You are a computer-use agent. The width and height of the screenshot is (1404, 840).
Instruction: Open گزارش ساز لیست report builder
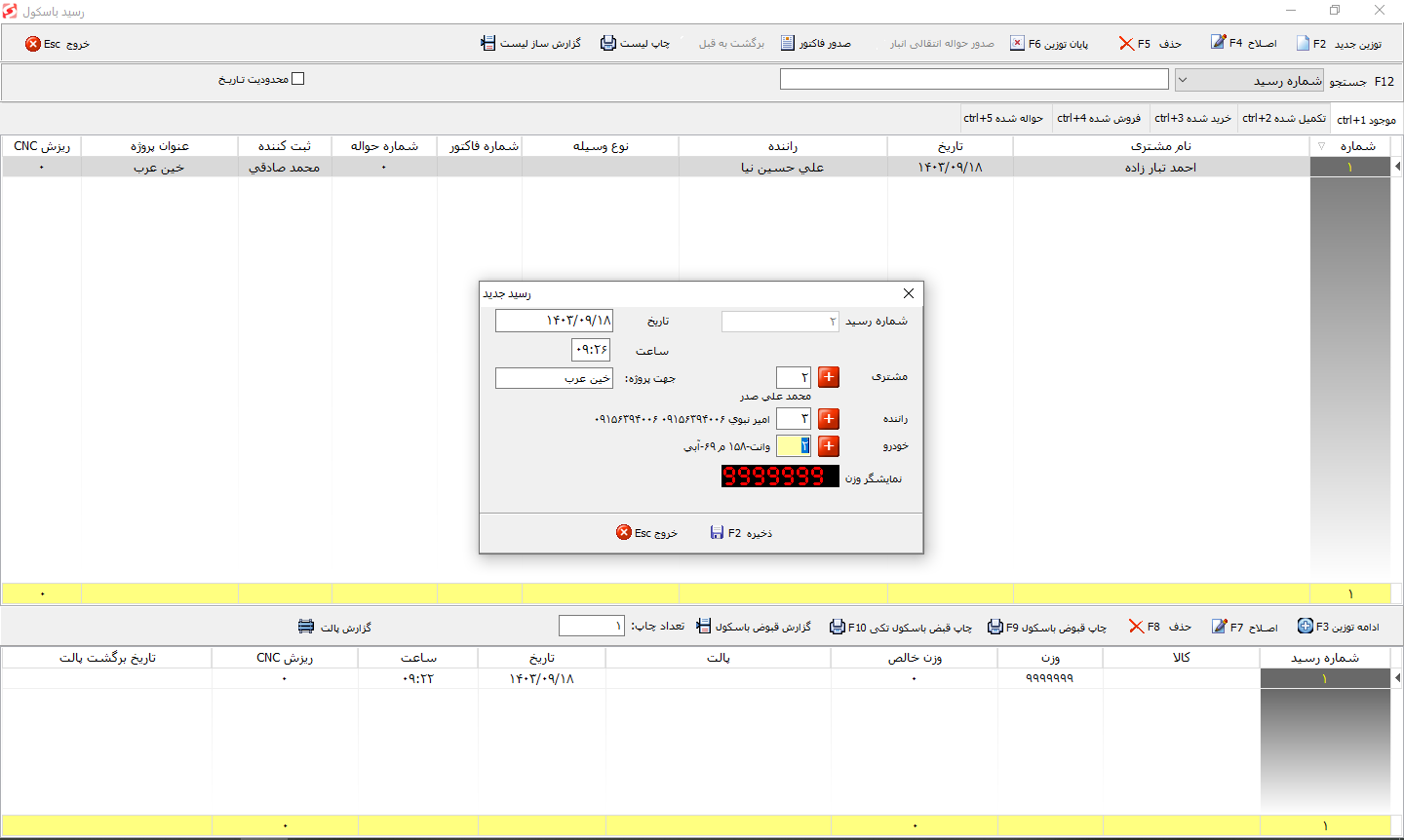pos(530,44)
